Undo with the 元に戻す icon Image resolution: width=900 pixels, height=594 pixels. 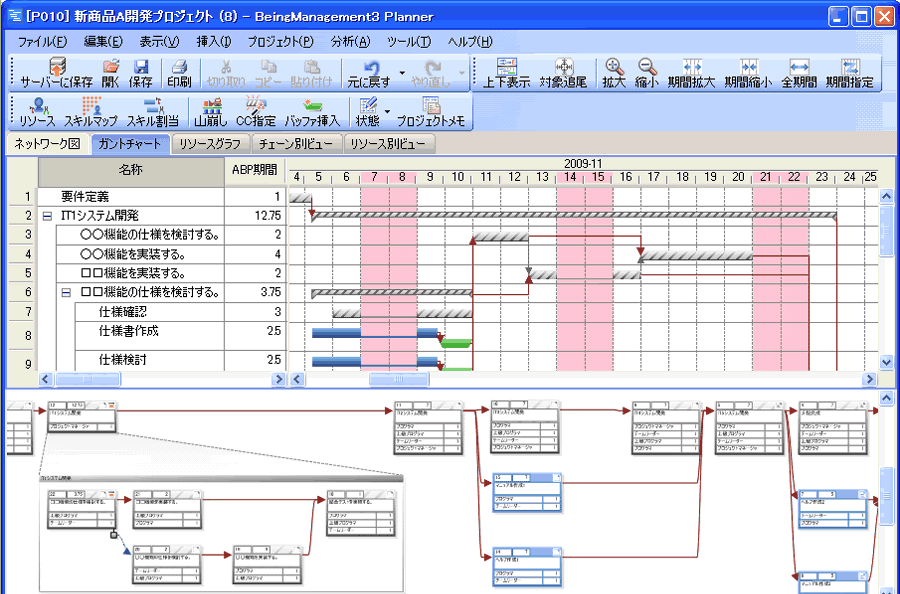tap(370, 73)
